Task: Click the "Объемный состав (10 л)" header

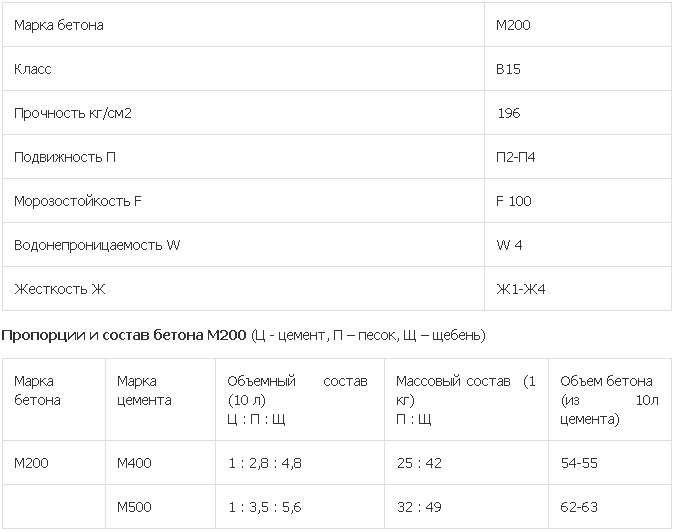Action: [x=297, y=390]
